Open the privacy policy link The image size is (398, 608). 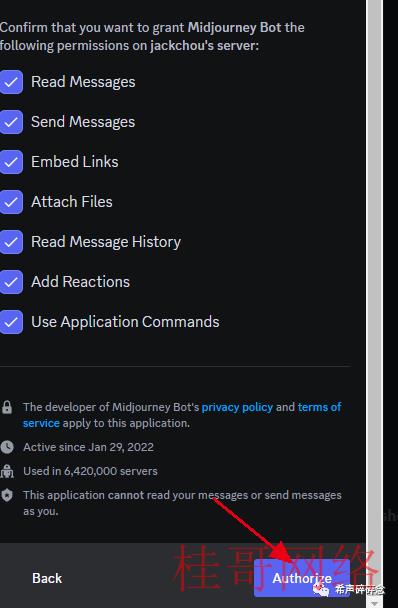click(x=237, y=407)
